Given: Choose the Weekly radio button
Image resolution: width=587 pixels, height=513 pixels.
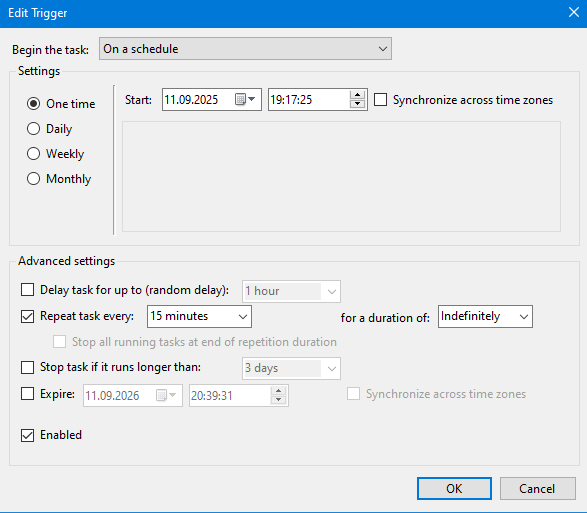Looking at the screenshot, I should (x=33, y=154).
